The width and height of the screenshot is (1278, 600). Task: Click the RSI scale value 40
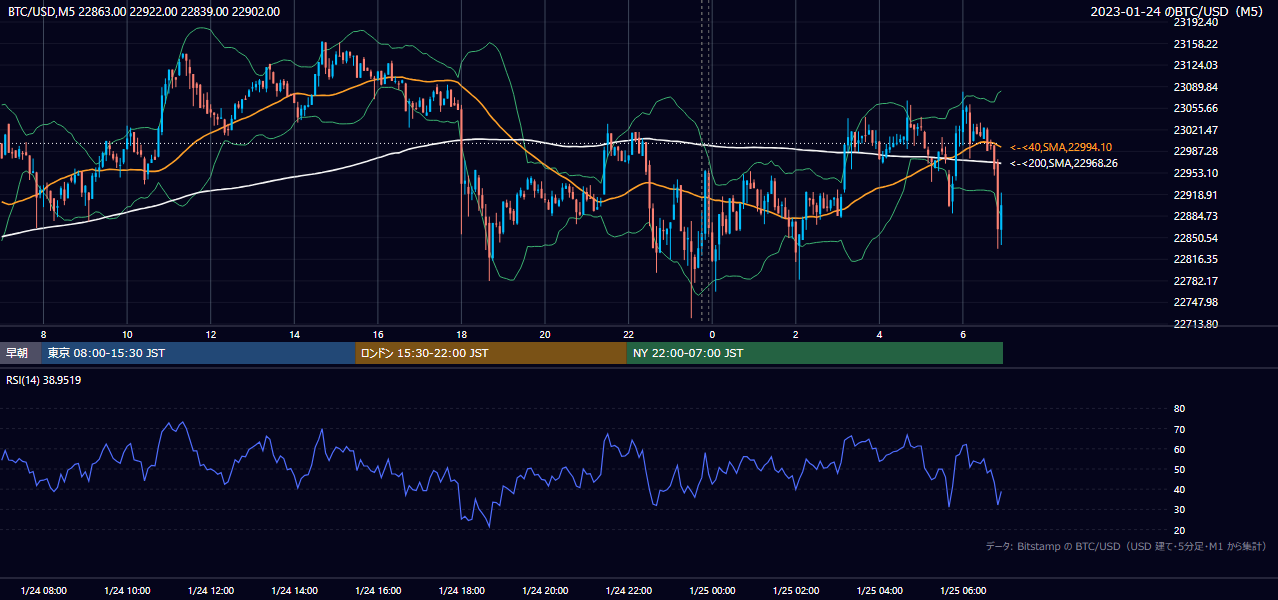(x=1179, y=489)
